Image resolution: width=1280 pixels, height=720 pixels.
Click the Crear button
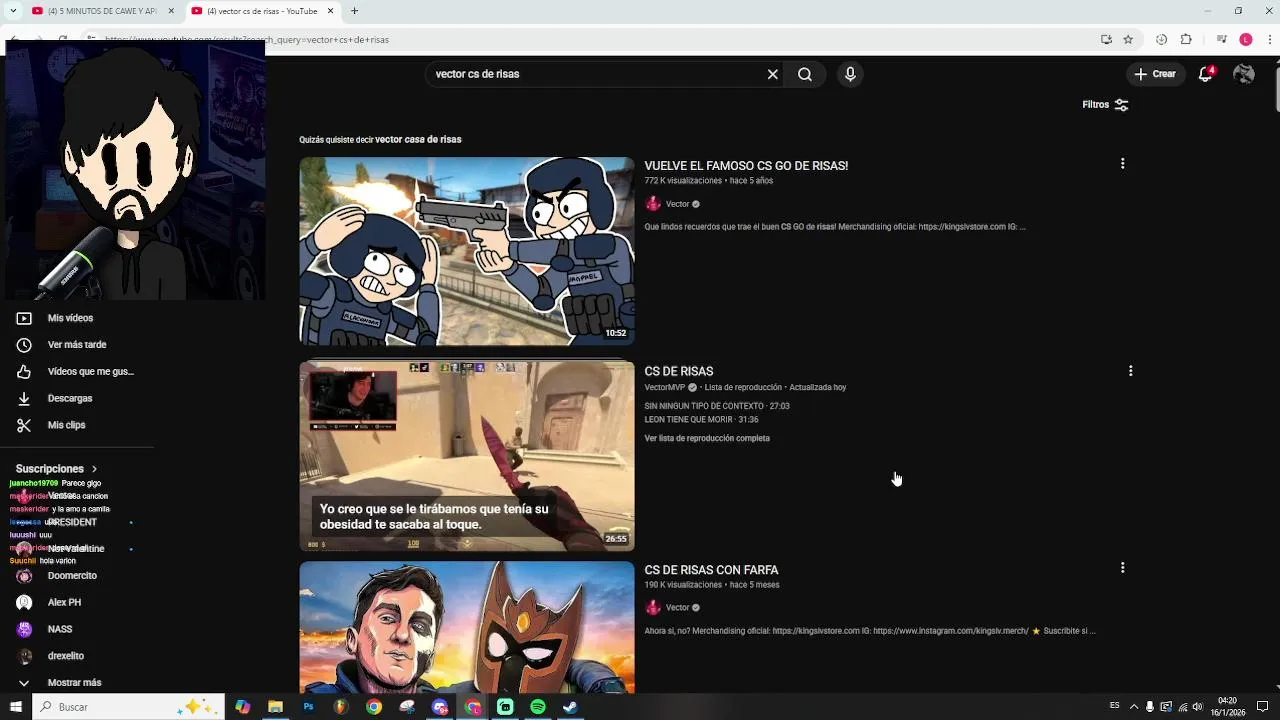1155,74
